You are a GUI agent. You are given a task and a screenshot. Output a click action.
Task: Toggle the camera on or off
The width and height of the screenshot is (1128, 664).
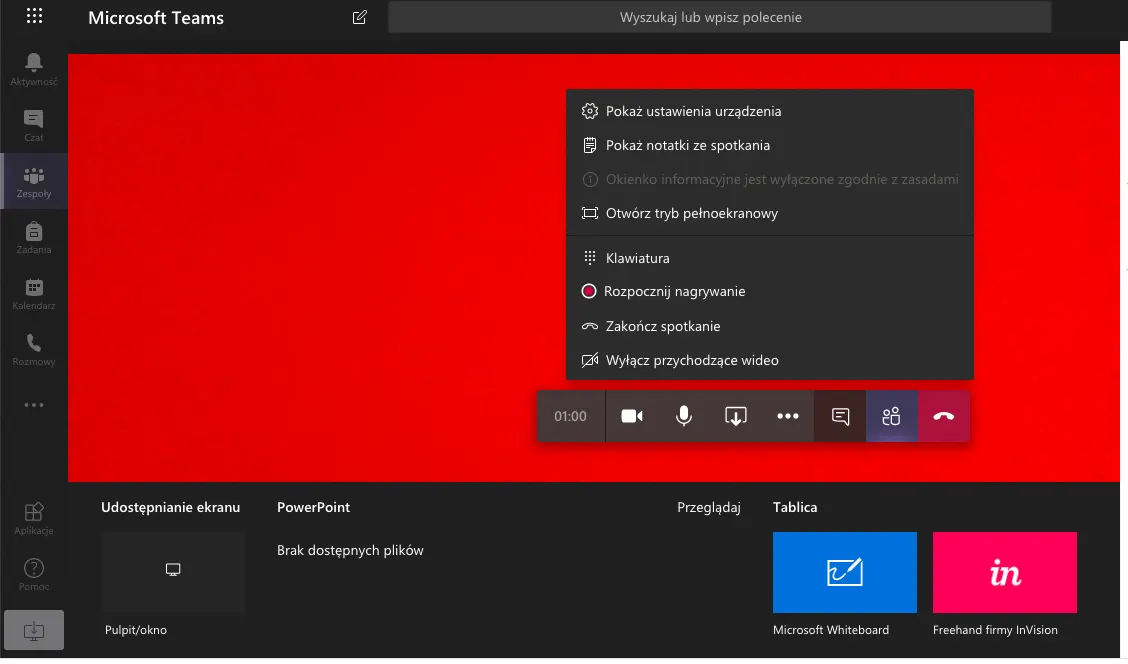pos(632,416)
